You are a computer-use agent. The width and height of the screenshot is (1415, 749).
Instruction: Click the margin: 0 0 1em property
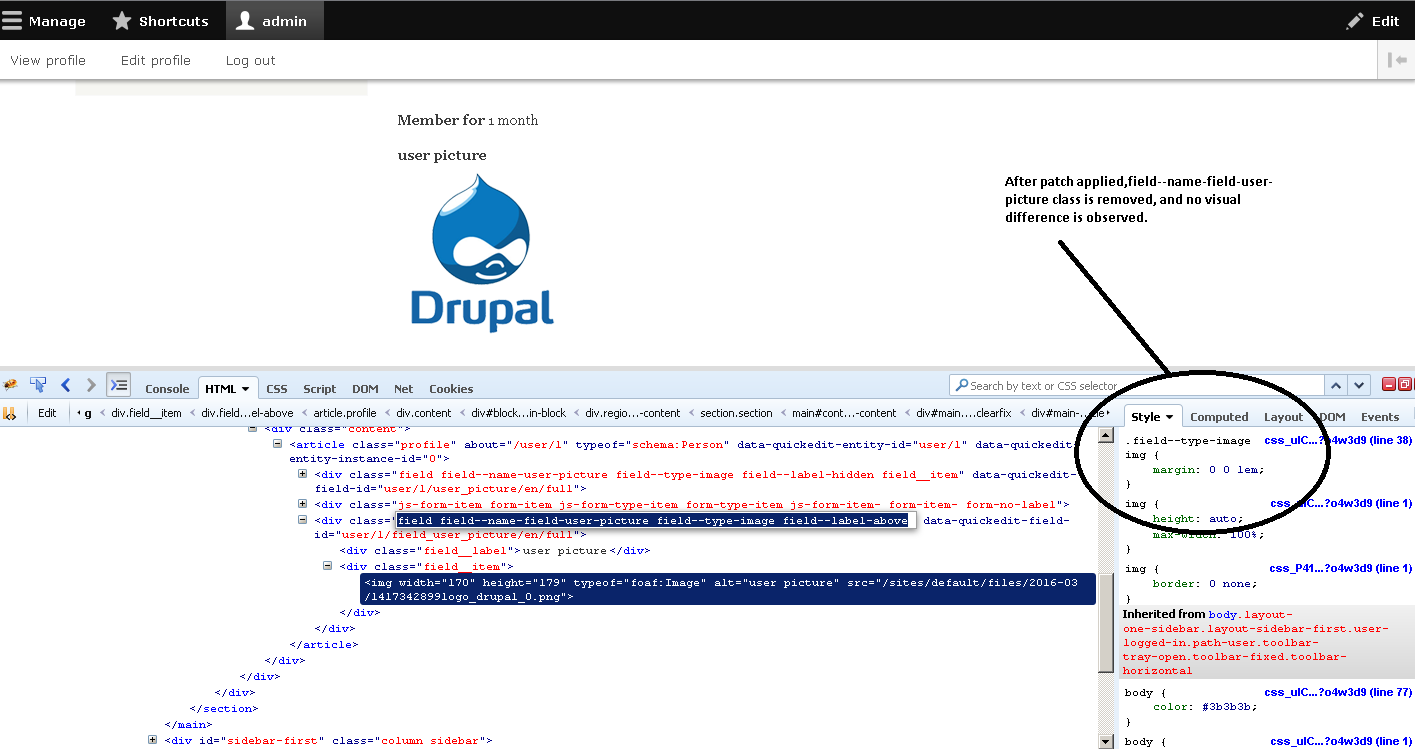tap(1208, 470)
